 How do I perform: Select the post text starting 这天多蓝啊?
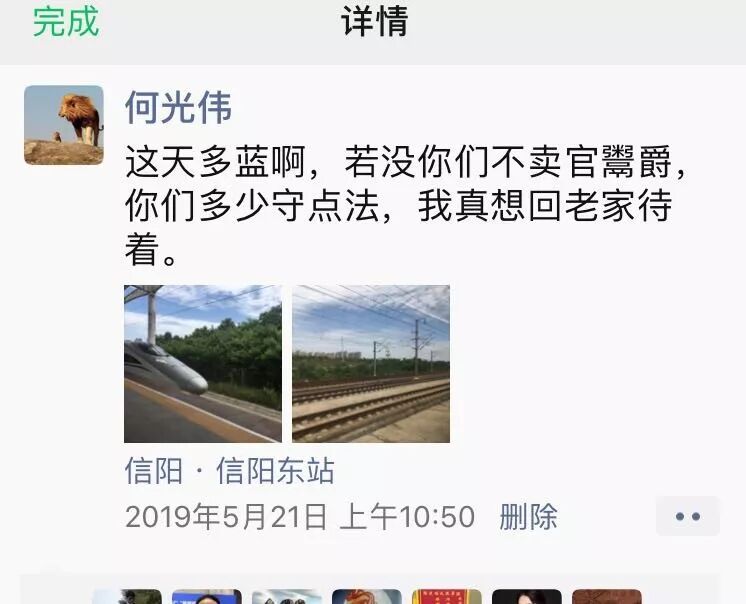[406, 205]
